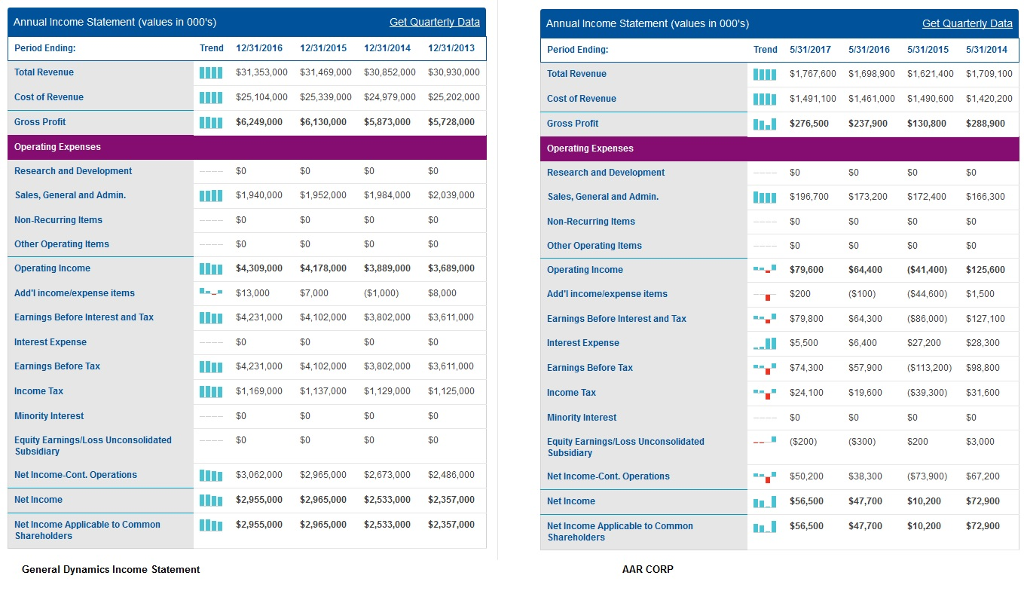Image resolution: width=1024 pixels, height=591 pixels.
Task: Click Minority Interest label in AAR Corp table
Action: [582, 417]
